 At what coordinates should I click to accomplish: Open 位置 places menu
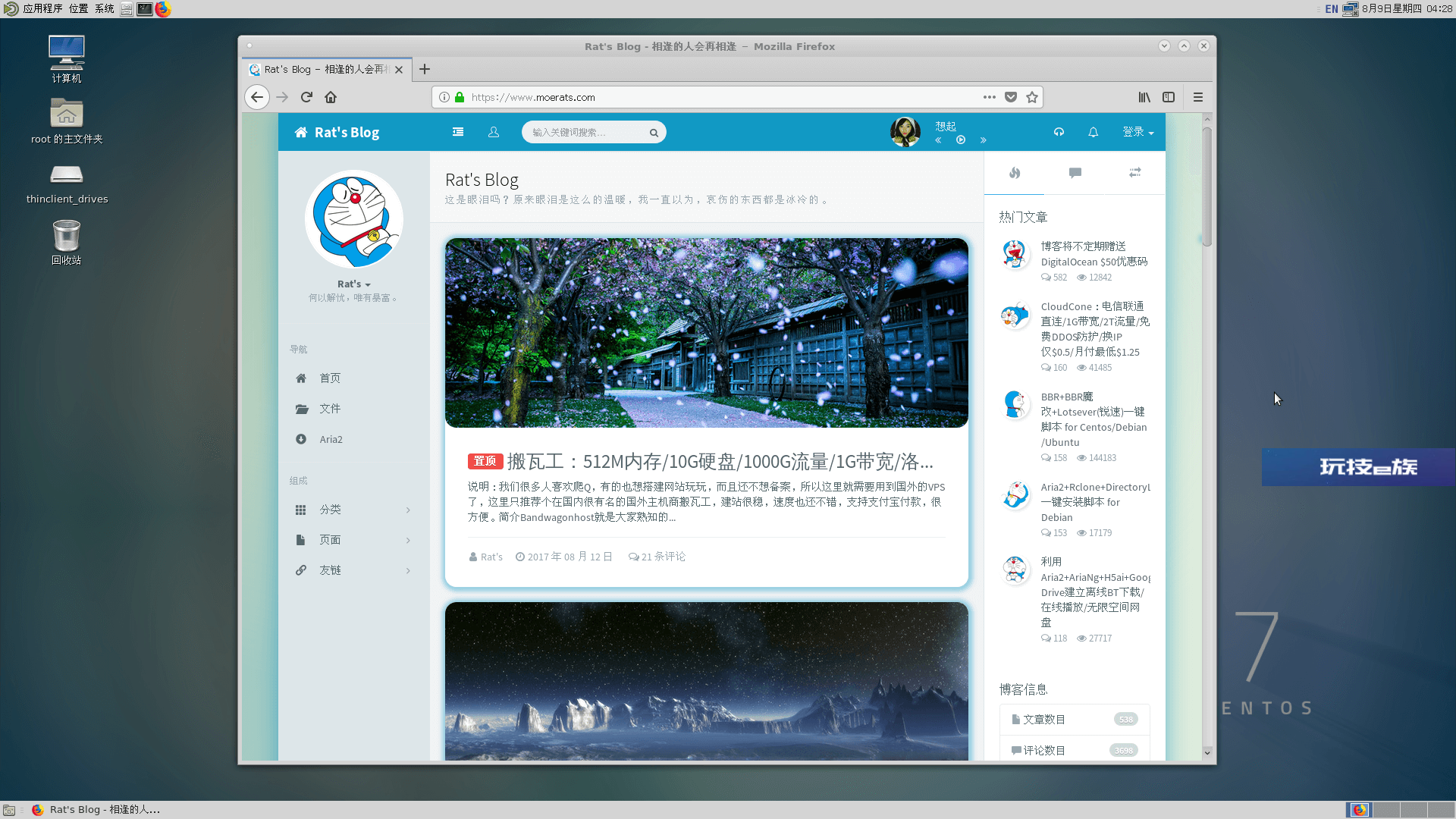(78, 8)
